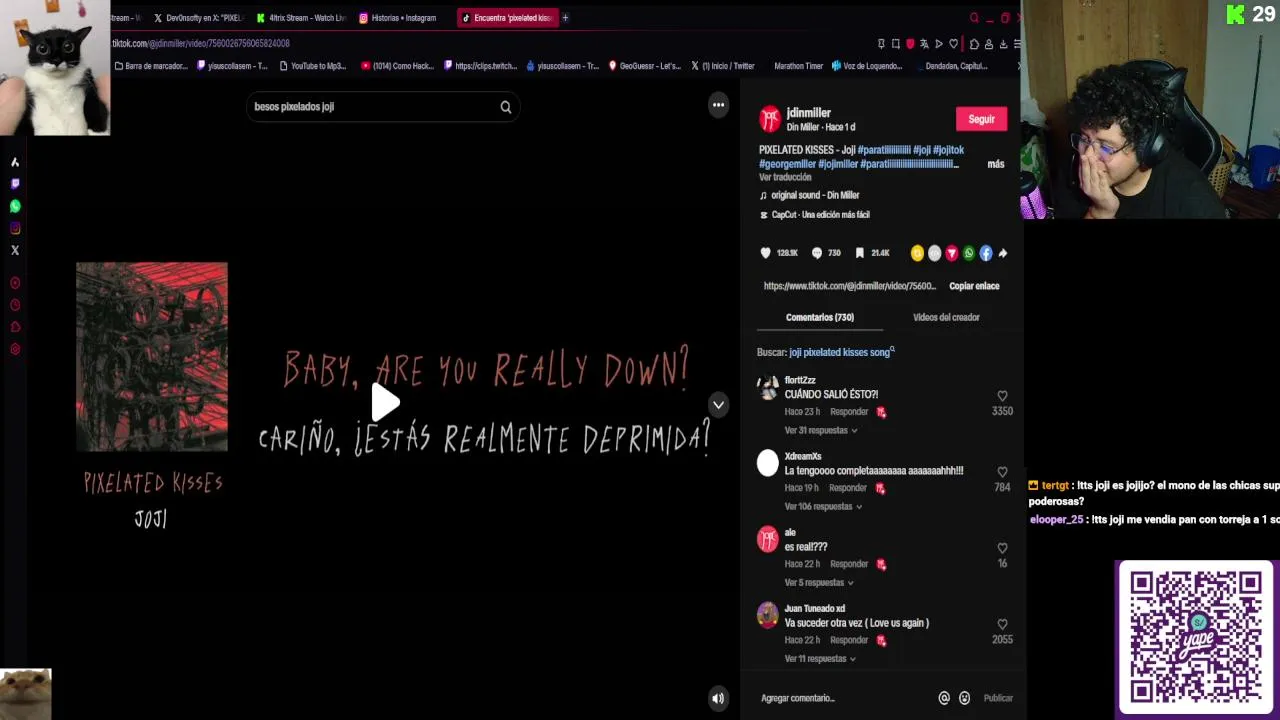Open a new browser tab with plus
Viewport: 1280px width, 720px height.
tap(565, 18)
